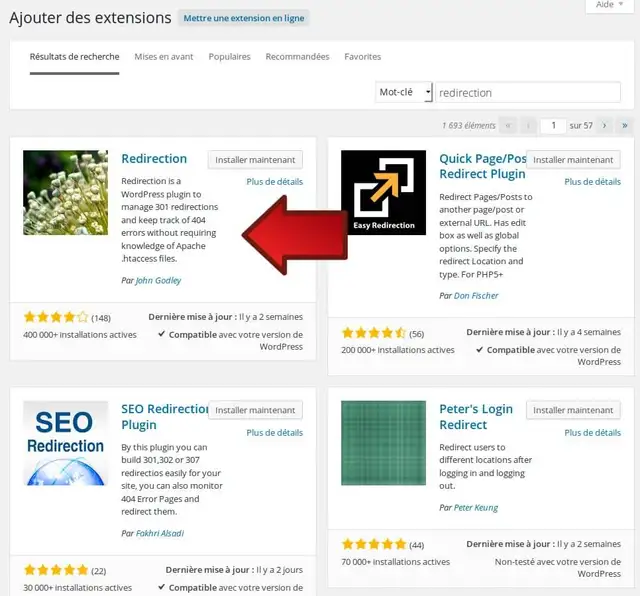Switch to the Mises en avant tab
Viewport: 640px width, 596px height.
164,57
